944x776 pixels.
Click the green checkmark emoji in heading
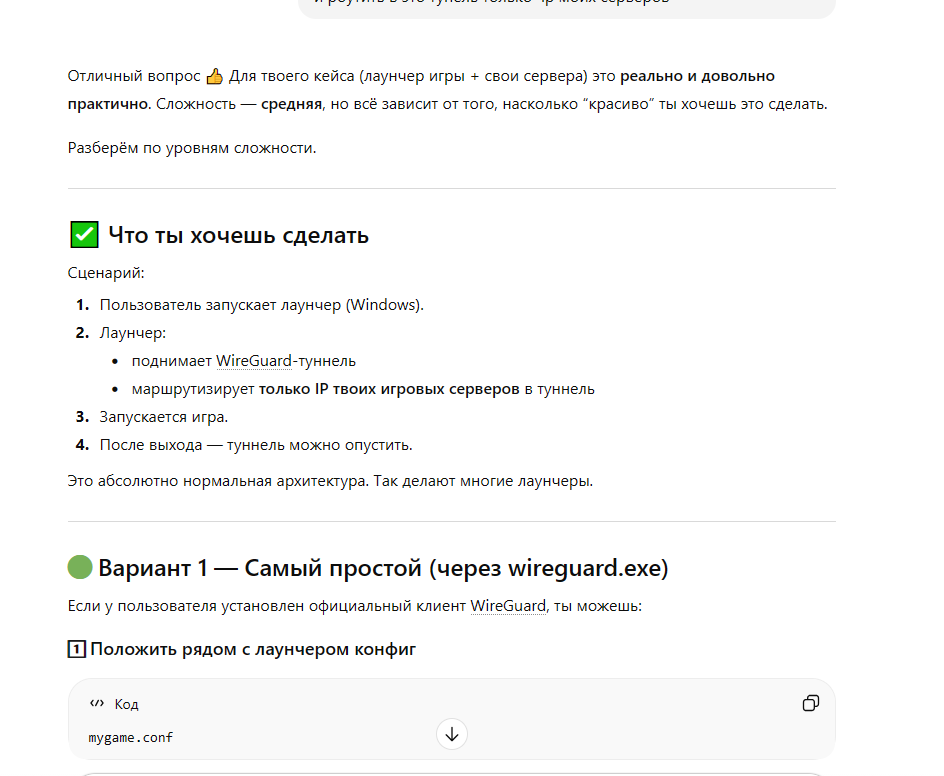(x=84, y=235)
